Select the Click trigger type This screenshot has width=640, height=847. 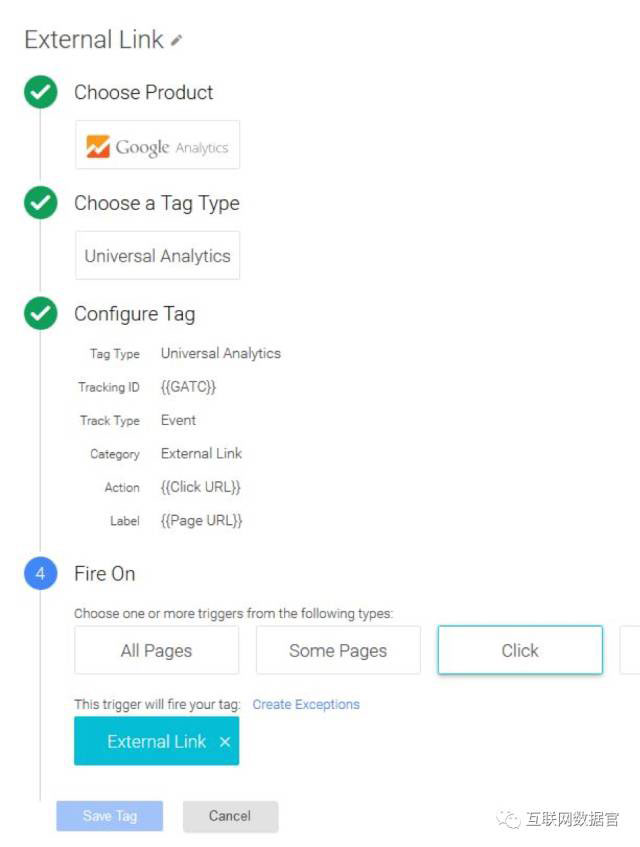(x=520, y=651)
